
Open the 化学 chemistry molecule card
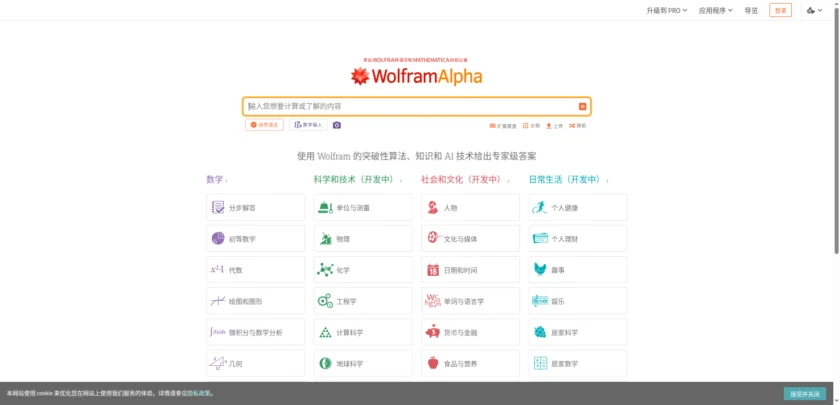point(363,269)
